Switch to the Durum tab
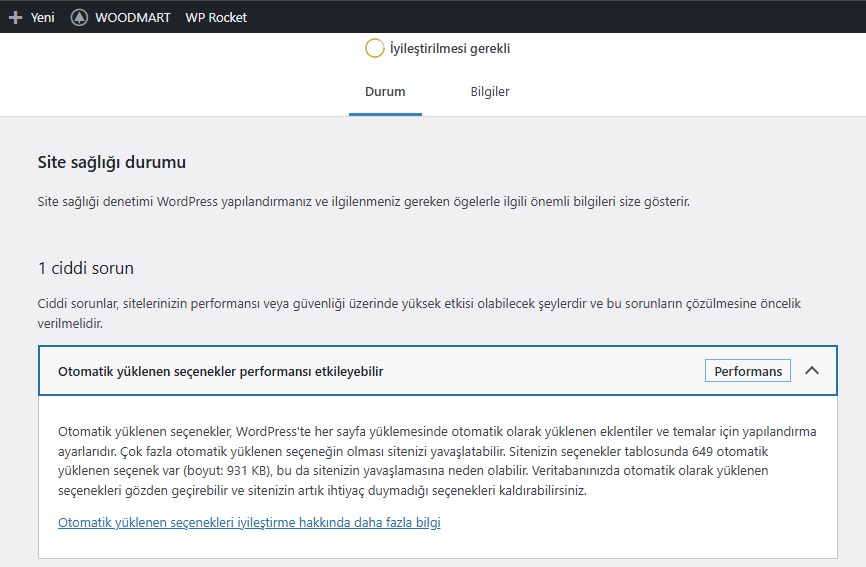866x567 pixels. coord(385,92)
